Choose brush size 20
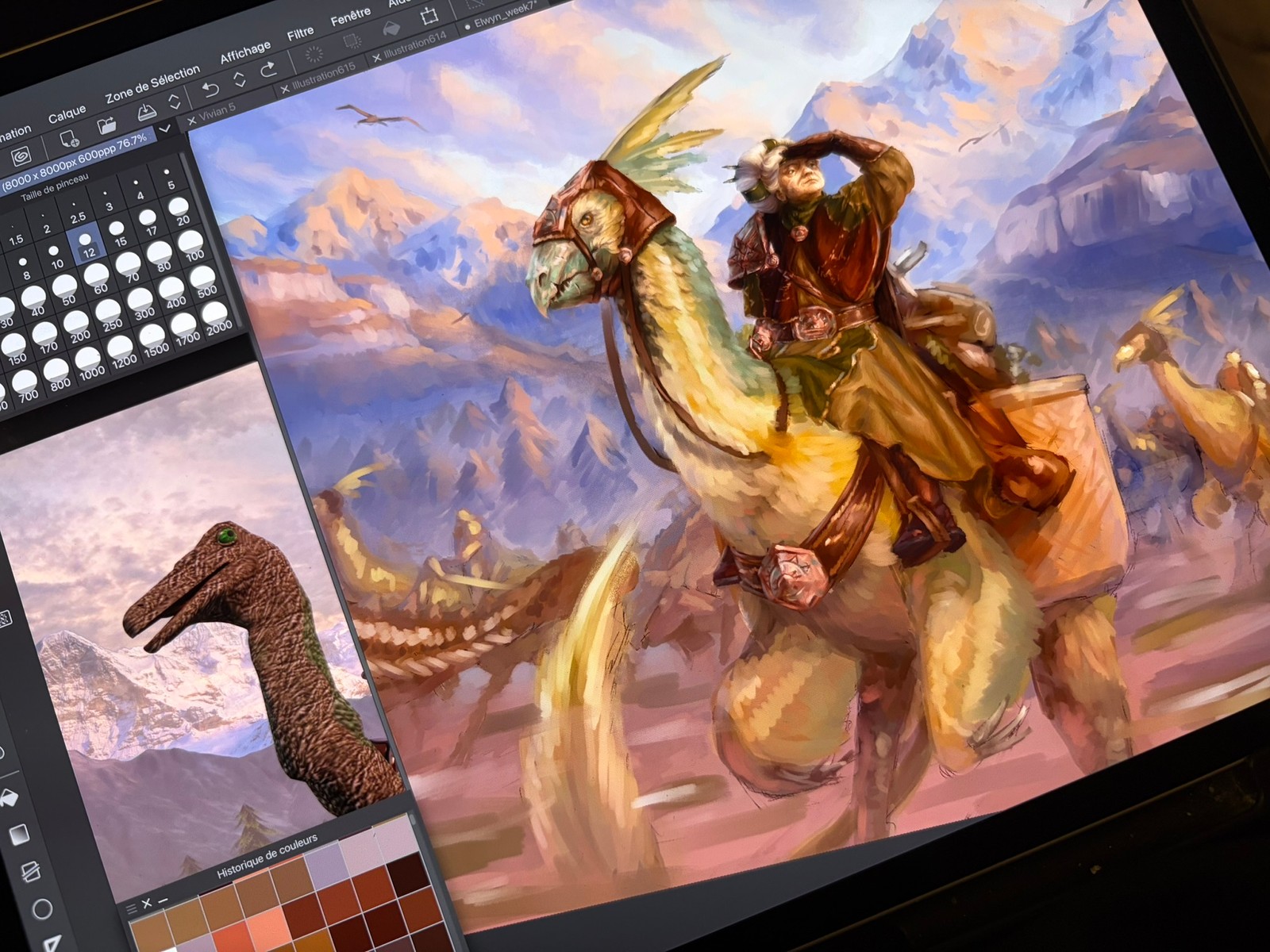 (180, 212)
